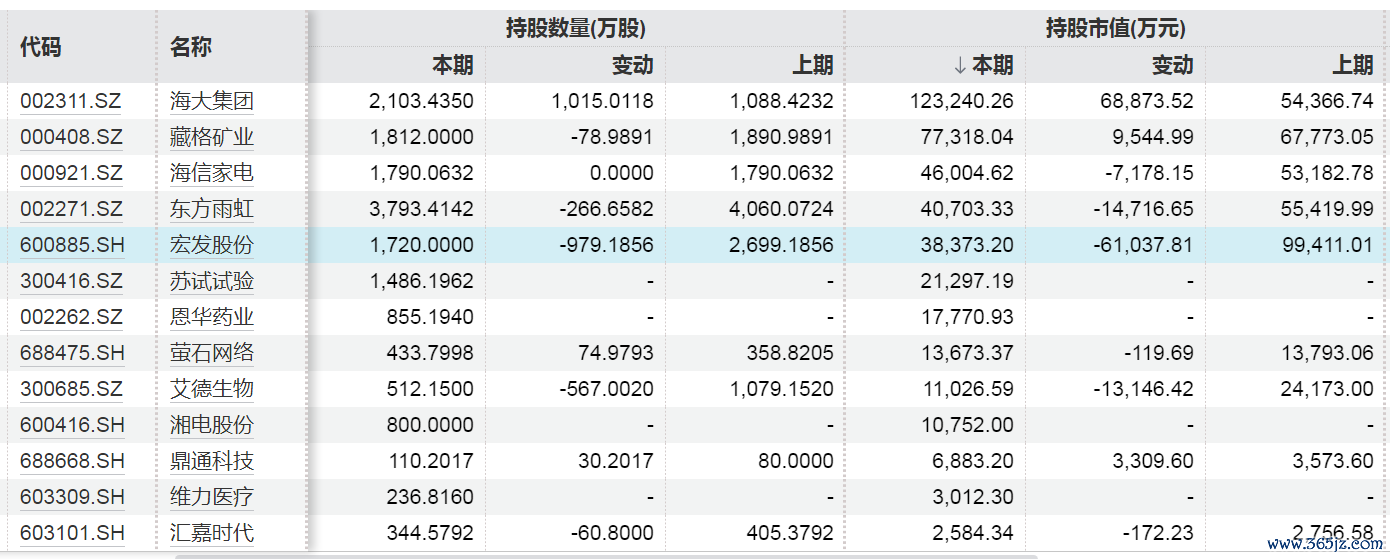Sort by 持股市值 变动 column header
Screen dimensions: 1390x559
click(1173, 65)
